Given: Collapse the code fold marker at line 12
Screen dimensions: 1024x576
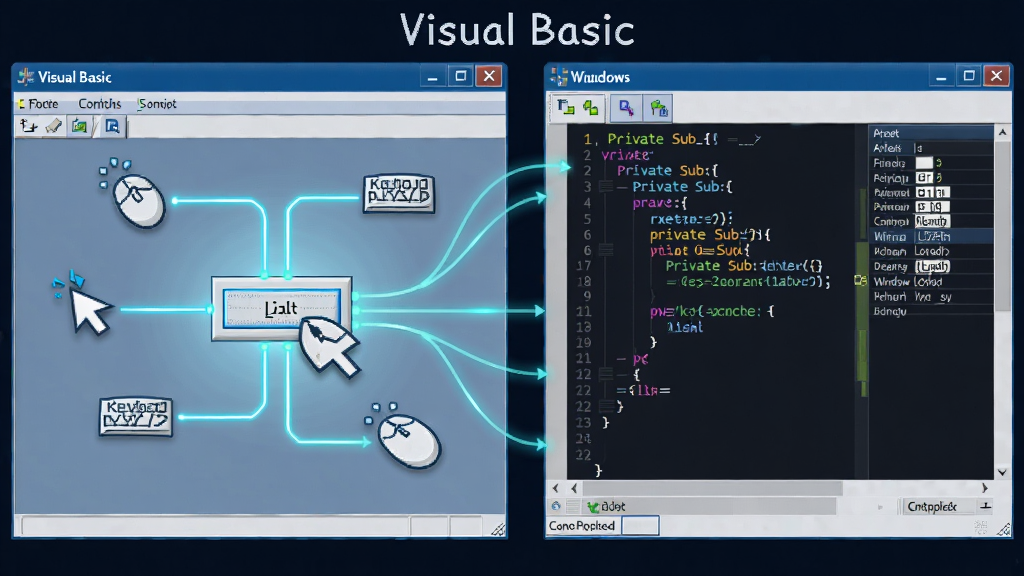Looking at the screenshot, I should pos(606,374).
